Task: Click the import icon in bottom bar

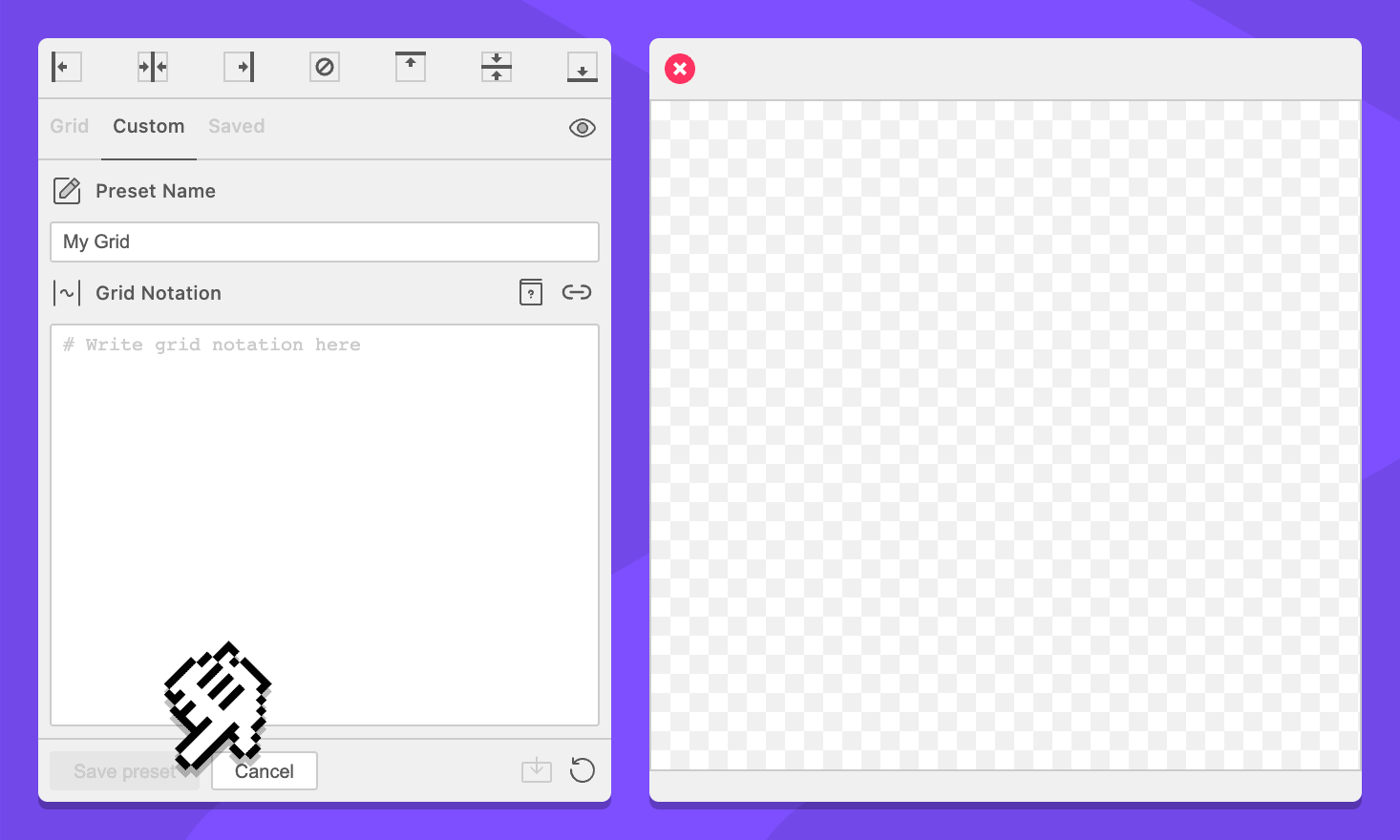Action: (x=537, y=770)
